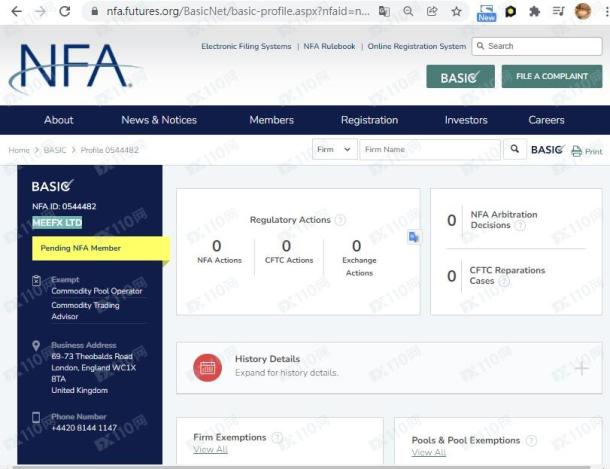Click the help icon beside CFTC Reparations Cases
Screen dimensions: 610x469
pos(504,281)
